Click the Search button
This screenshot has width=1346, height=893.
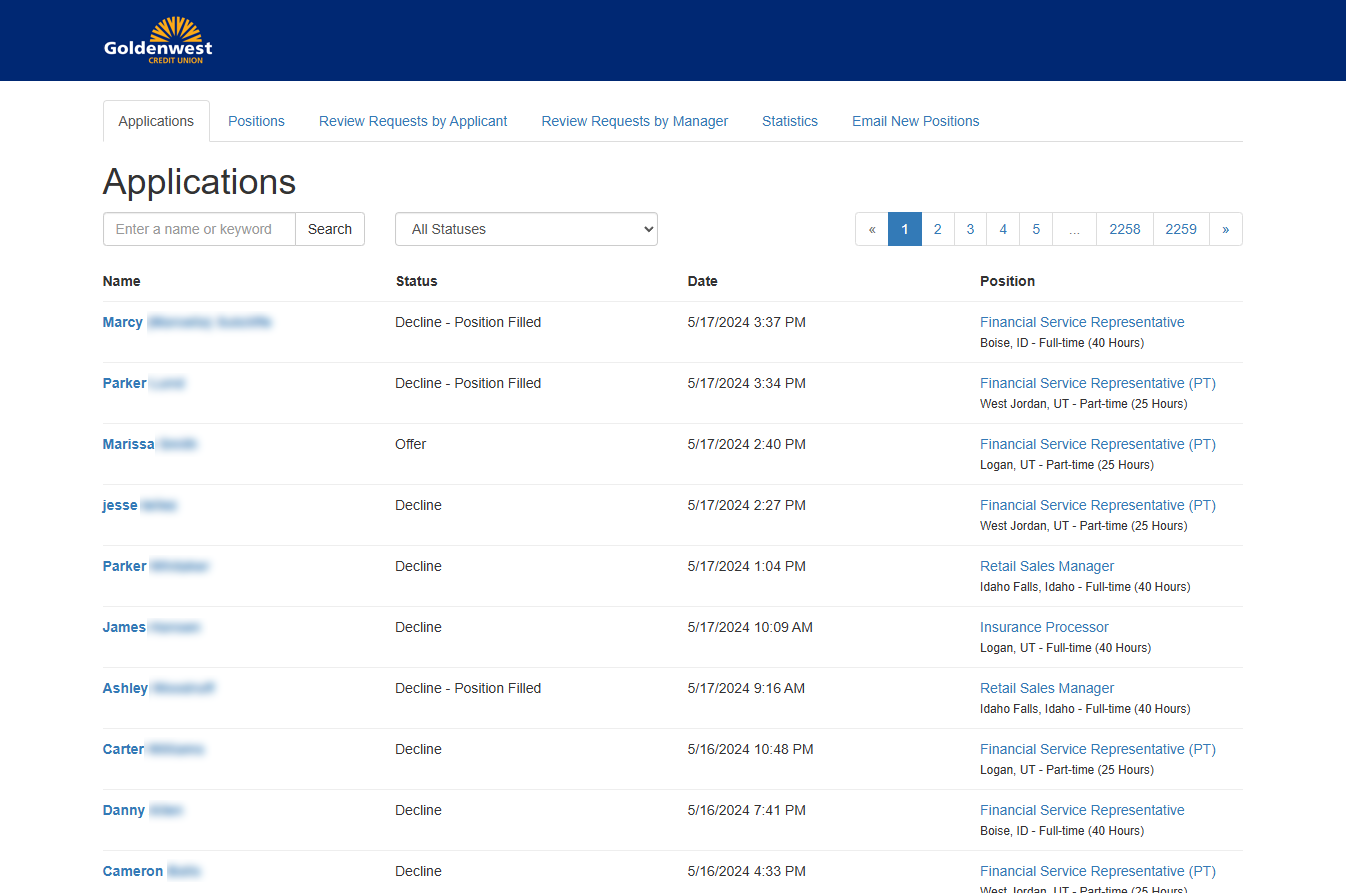(x=329, y=229)
